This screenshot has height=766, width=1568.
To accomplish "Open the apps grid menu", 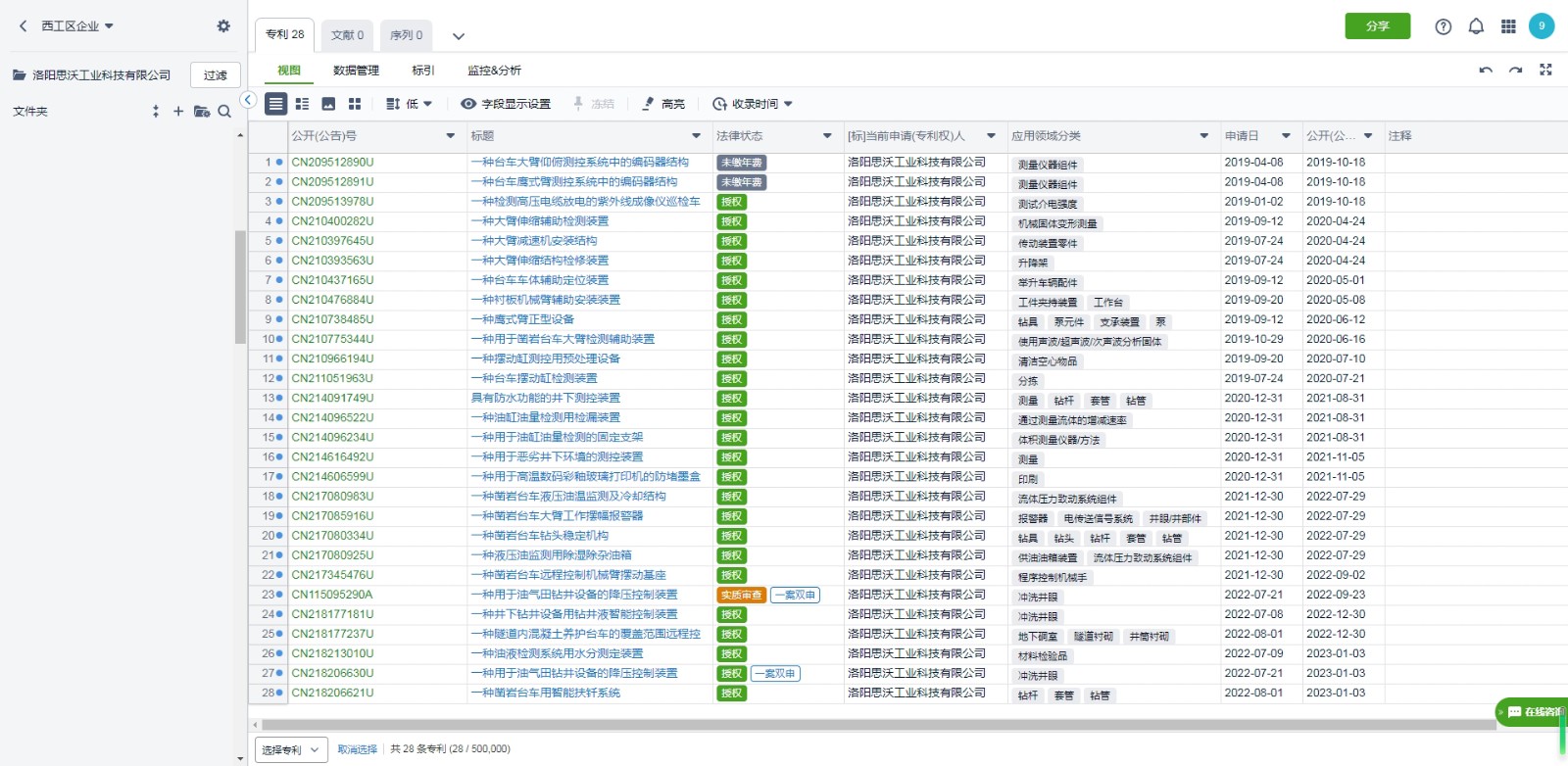I will 1508,26.
